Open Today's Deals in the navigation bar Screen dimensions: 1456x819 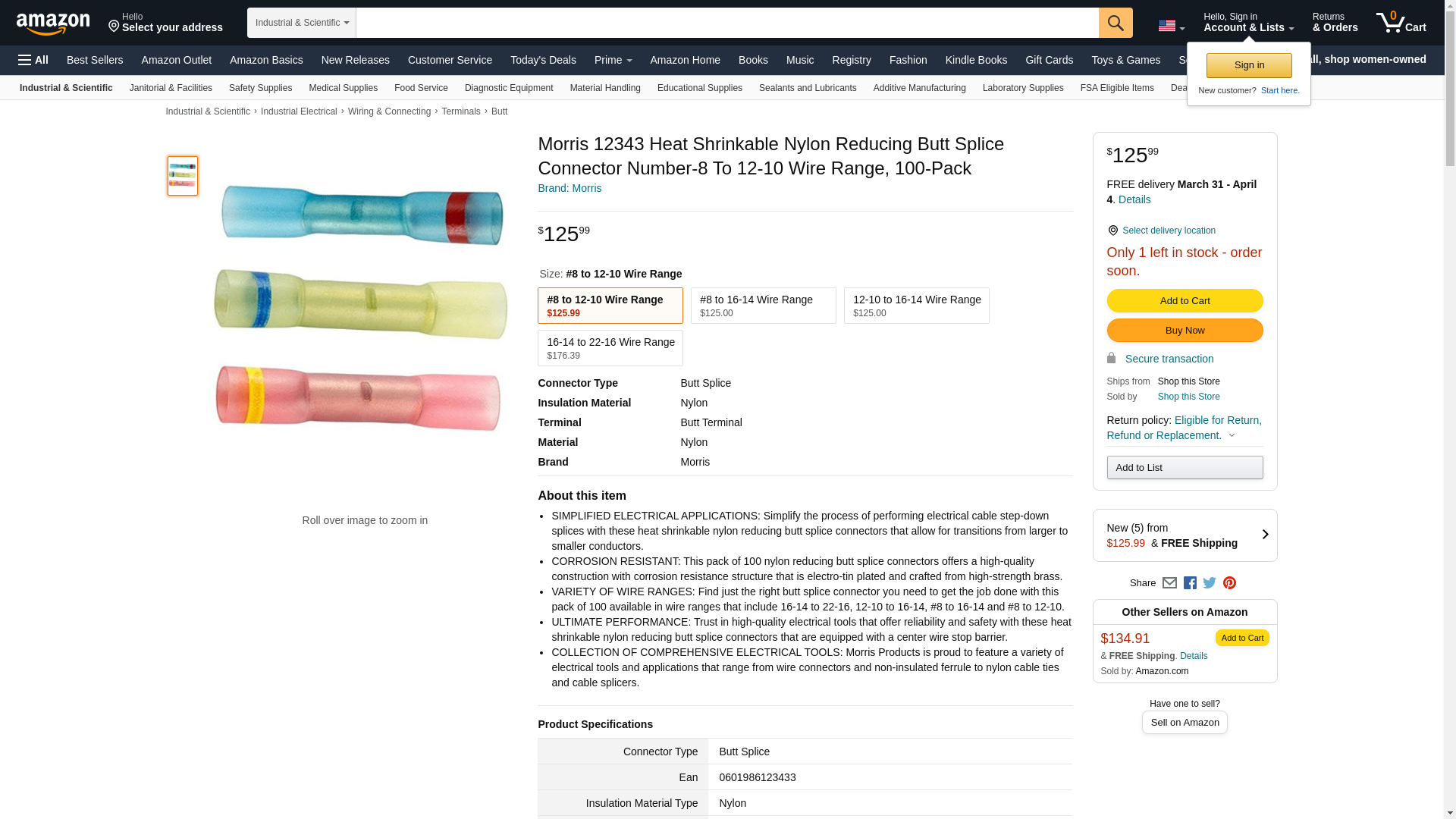click(542, 60)
